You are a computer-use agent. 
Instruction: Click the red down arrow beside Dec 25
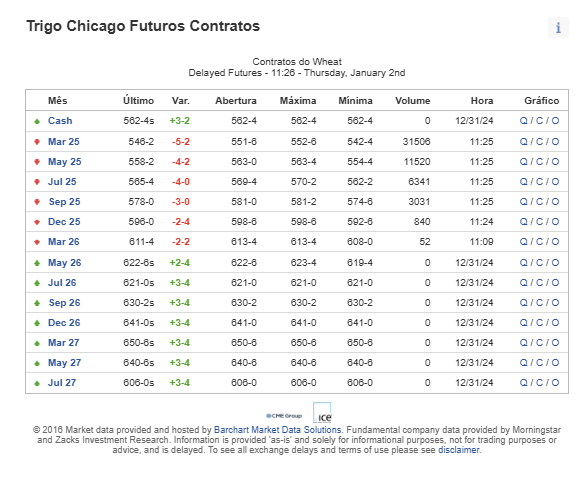(x=37, y=222)
